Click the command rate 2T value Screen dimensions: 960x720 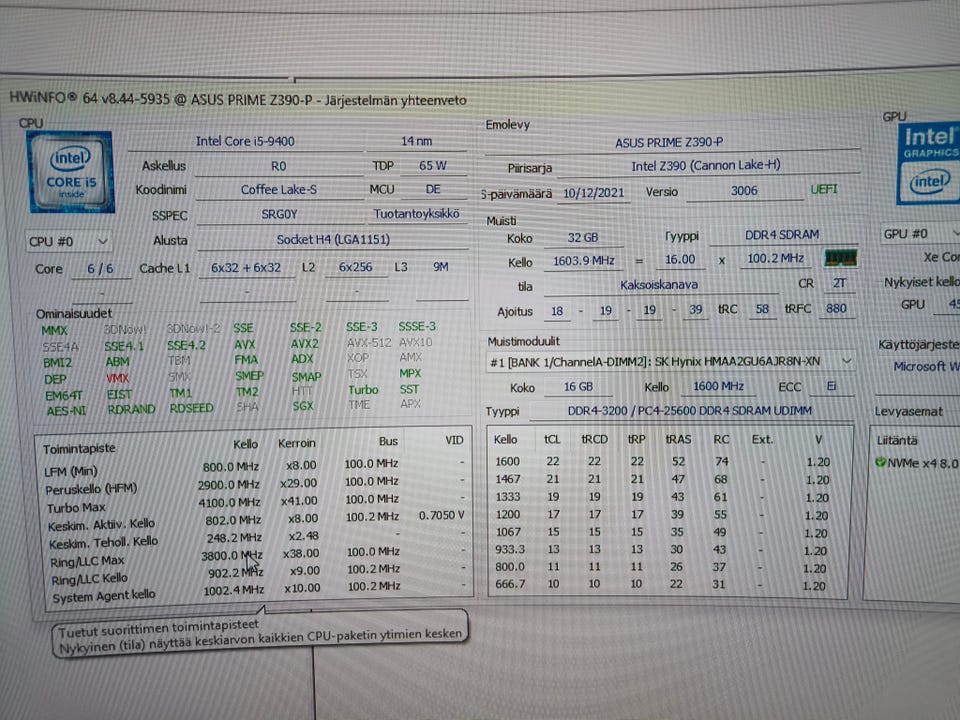coord(839,283)
